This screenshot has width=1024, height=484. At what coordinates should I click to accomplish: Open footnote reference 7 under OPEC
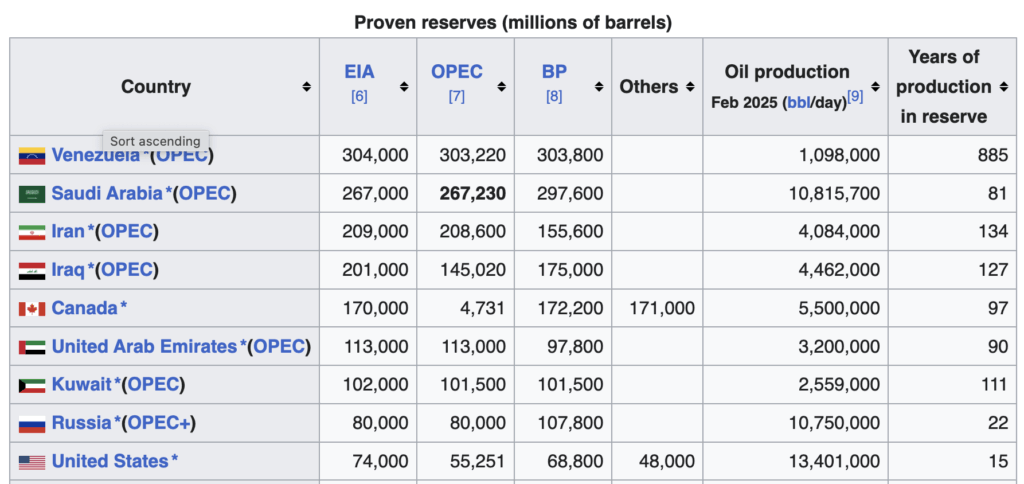pos(456,97)
